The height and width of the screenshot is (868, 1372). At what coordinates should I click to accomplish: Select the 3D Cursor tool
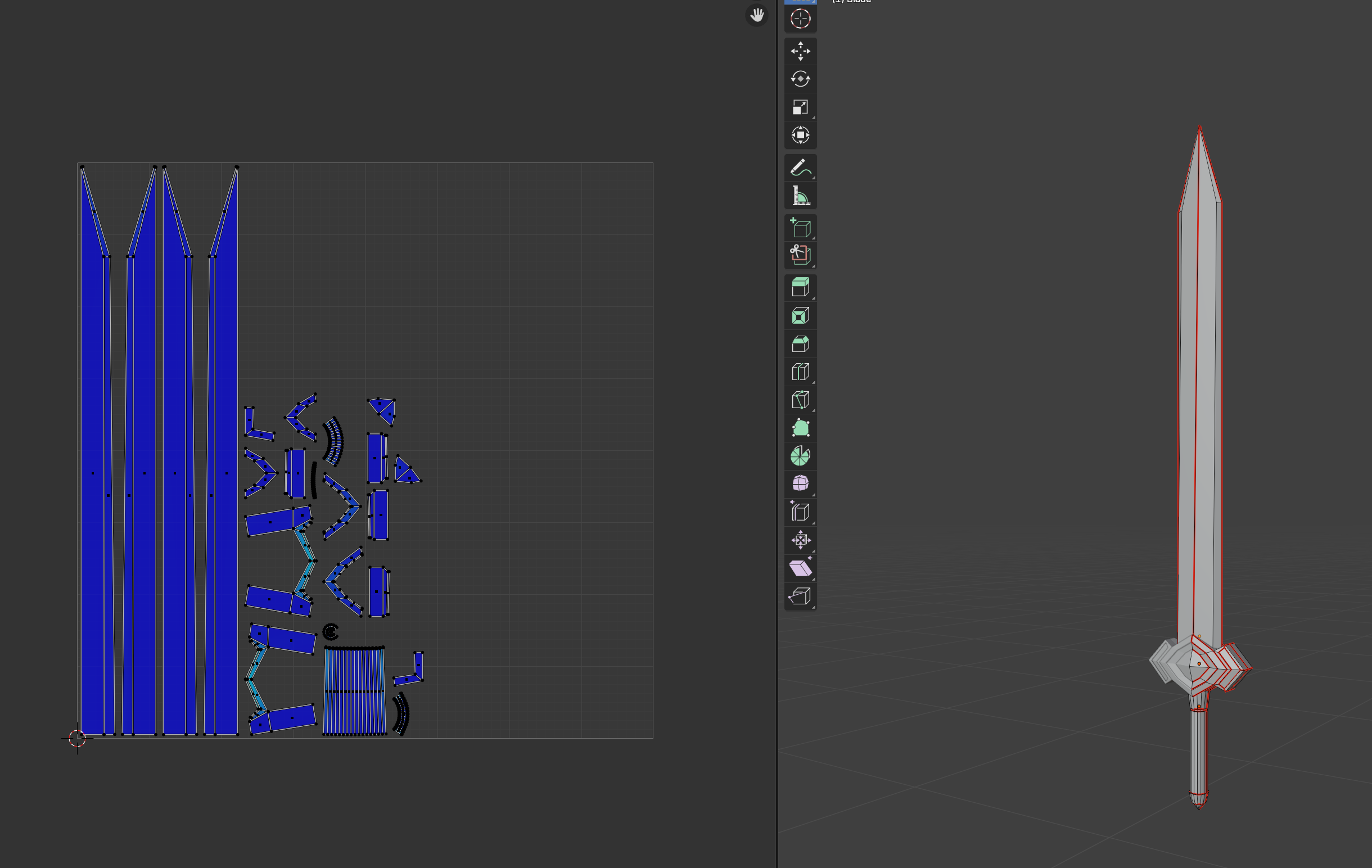click(800, 19)
